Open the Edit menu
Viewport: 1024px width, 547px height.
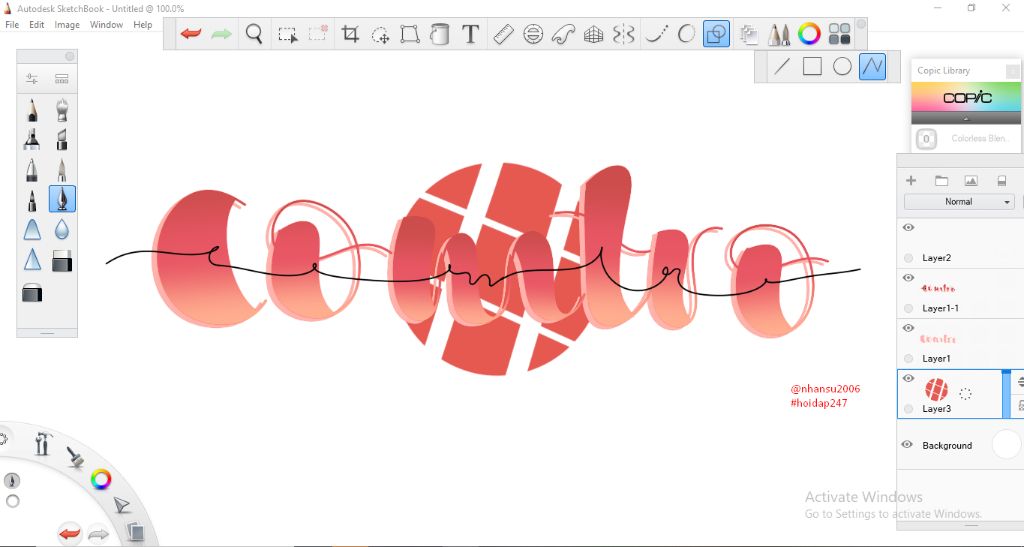pyautogui.click(x=37, y=25)
